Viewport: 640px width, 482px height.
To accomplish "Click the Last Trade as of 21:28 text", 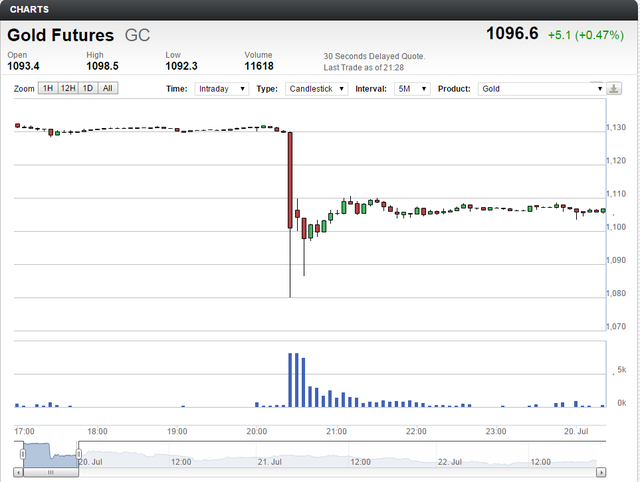I will pyautogui.click(x=364, y=68).
